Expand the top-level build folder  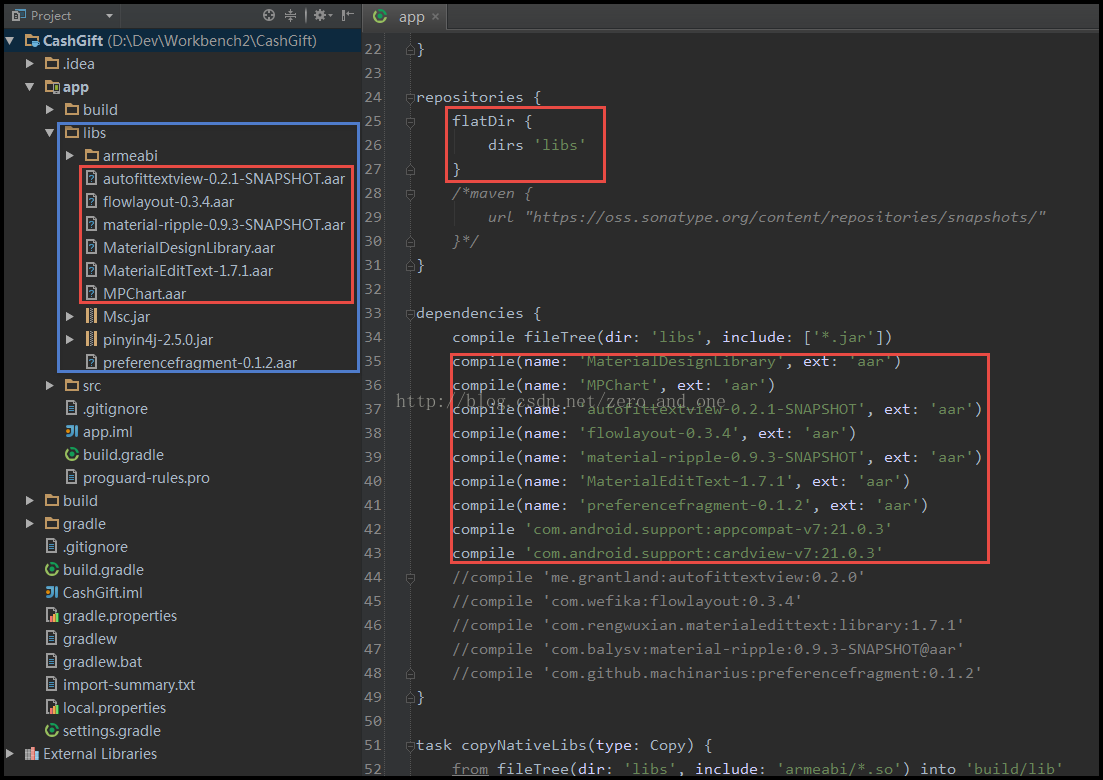click(30, 500)
